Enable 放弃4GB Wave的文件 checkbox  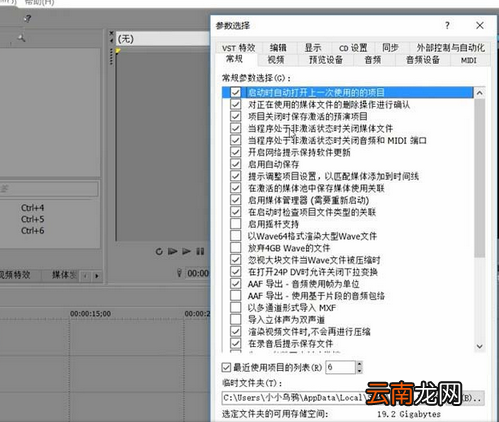pyautogui.click(x=235, y=248)
